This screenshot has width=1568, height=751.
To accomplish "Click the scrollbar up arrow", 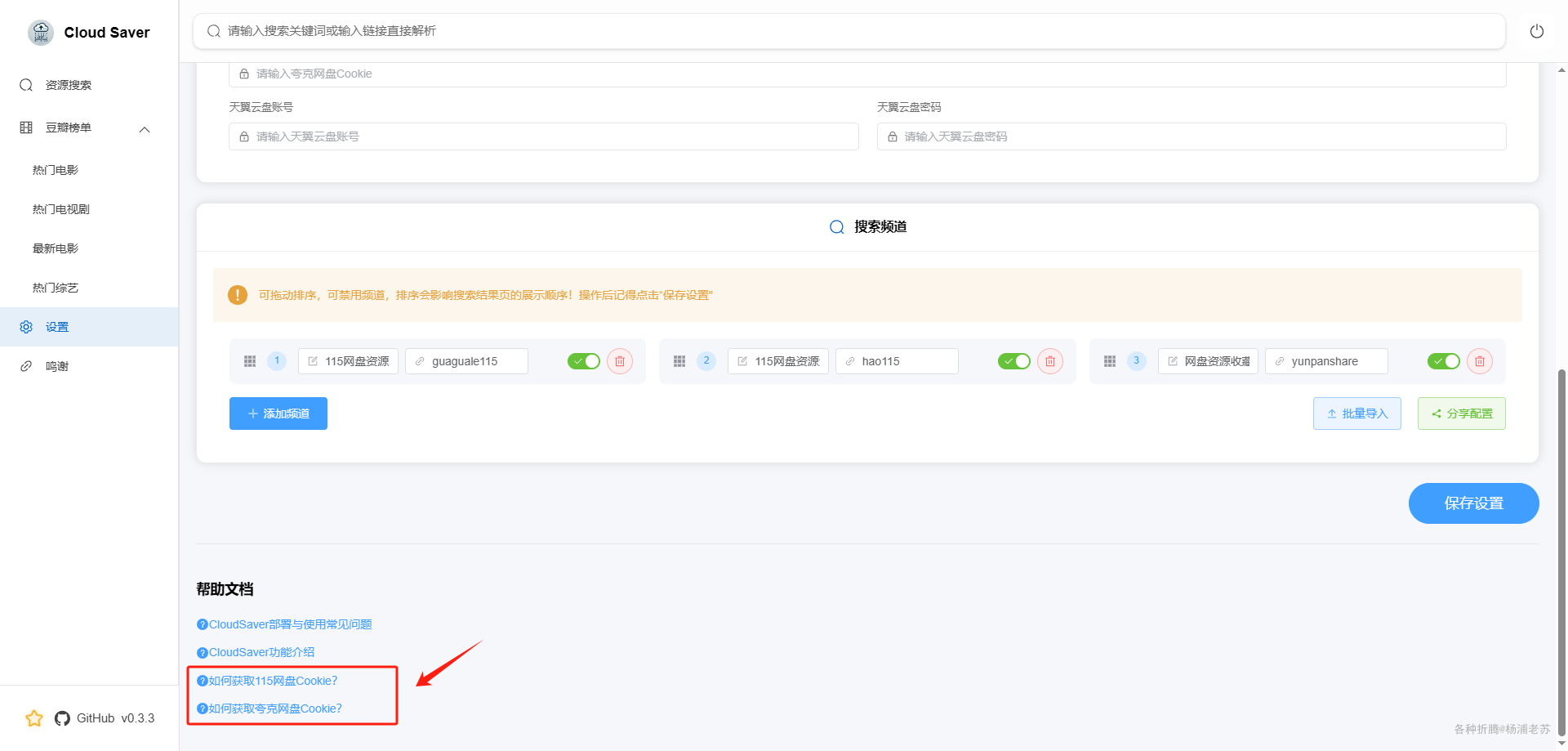I will pyautogui.click(x=1561, y=70).
